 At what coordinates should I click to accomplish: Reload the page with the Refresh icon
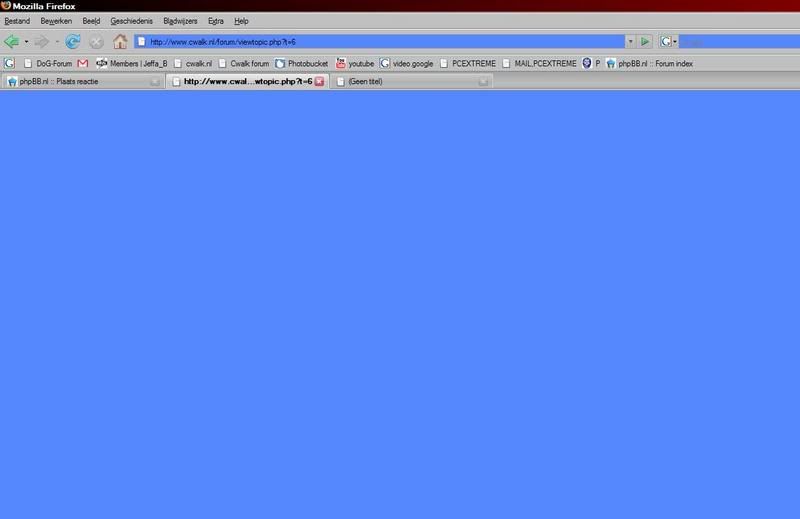[x=73, y=42]
